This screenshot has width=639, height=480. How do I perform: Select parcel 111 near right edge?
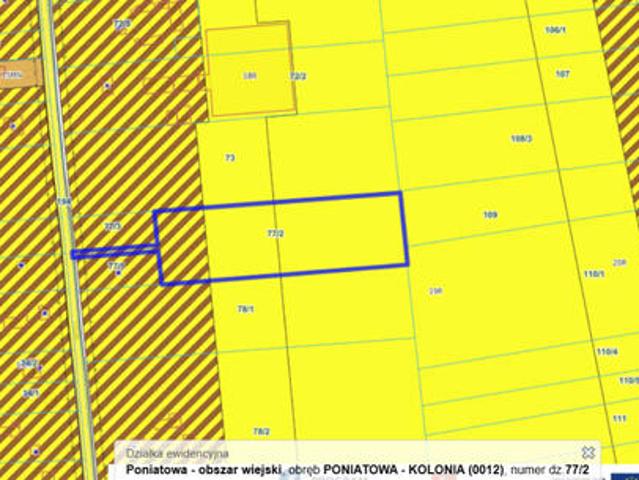619,418
